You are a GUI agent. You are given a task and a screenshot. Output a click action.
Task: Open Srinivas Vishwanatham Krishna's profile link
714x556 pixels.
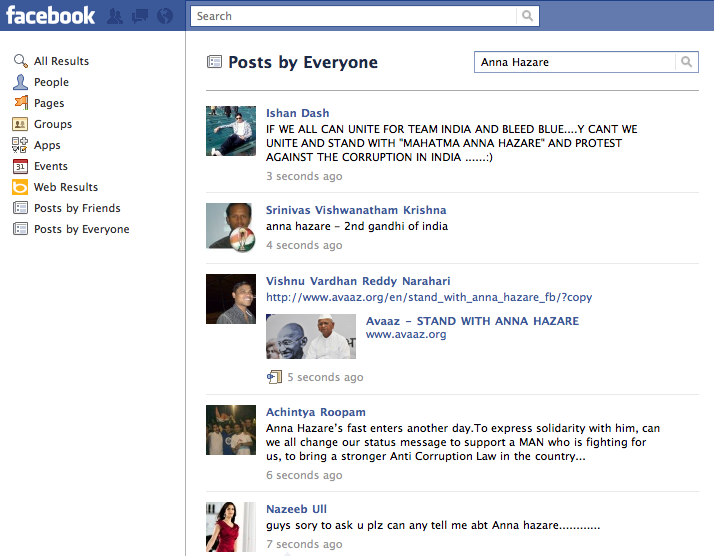click(x=356, y=210)
